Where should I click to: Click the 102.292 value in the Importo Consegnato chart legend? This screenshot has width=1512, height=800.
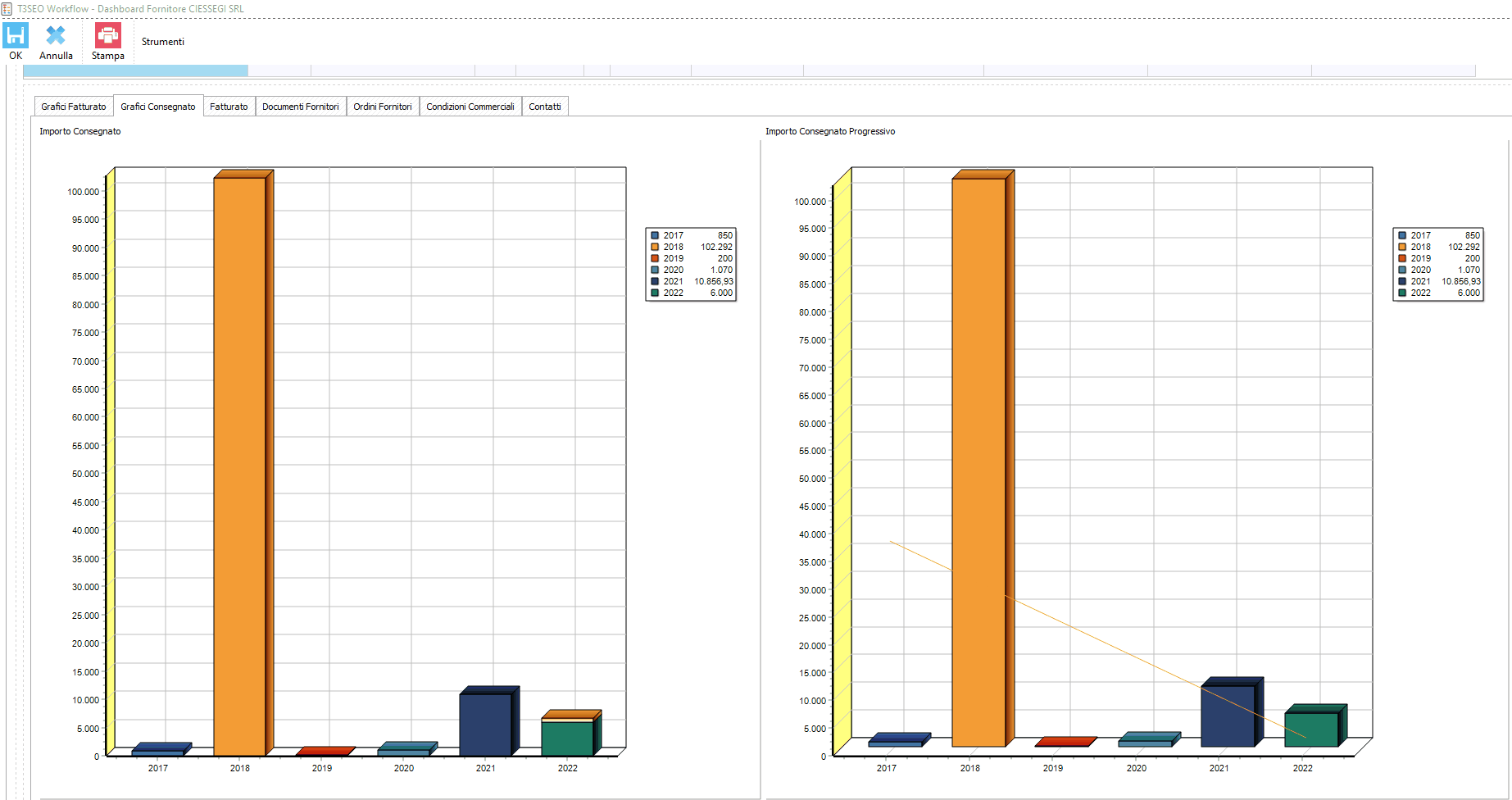[716, 247]
